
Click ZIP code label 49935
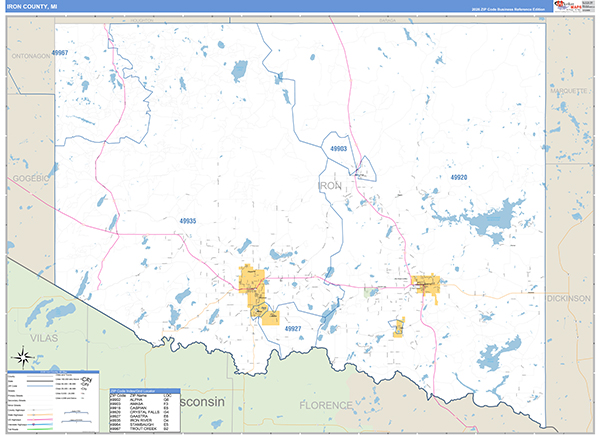point(188,221)
